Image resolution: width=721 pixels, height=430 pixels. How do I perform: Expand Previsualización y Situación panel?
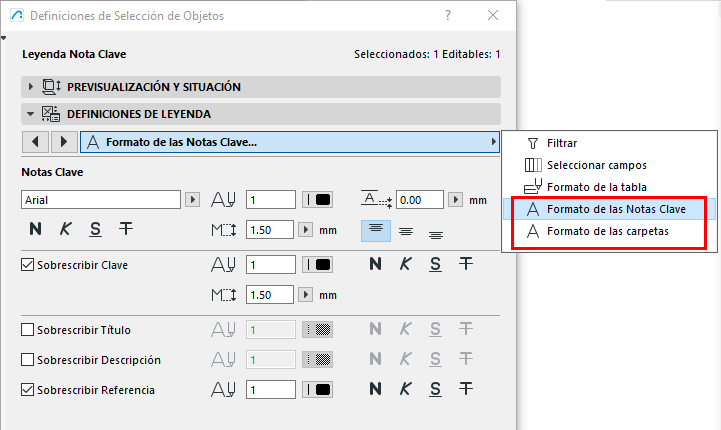pos(31,87)
